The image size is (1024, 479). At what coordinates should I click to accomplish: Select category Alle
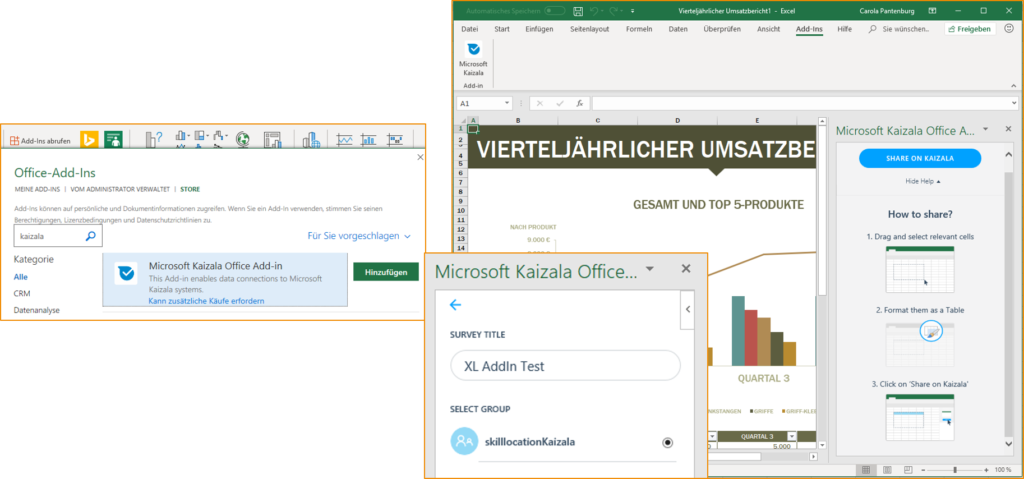[21, 276]
